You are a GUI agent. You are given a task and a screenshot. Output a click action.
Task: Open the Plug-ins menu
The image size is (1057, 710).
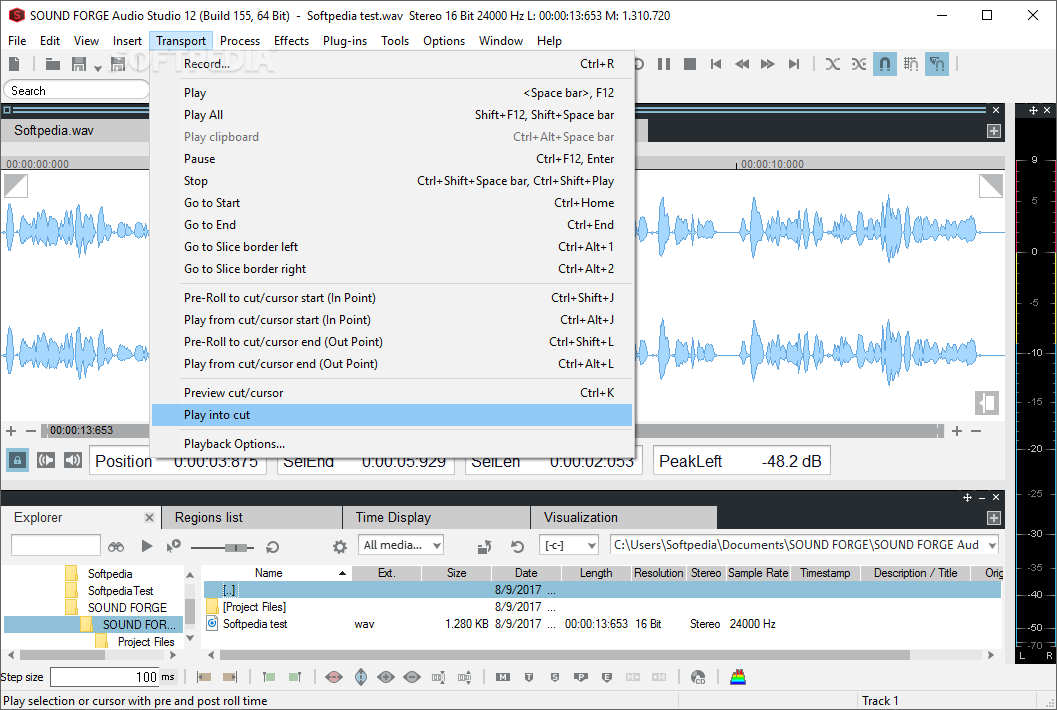344,40
